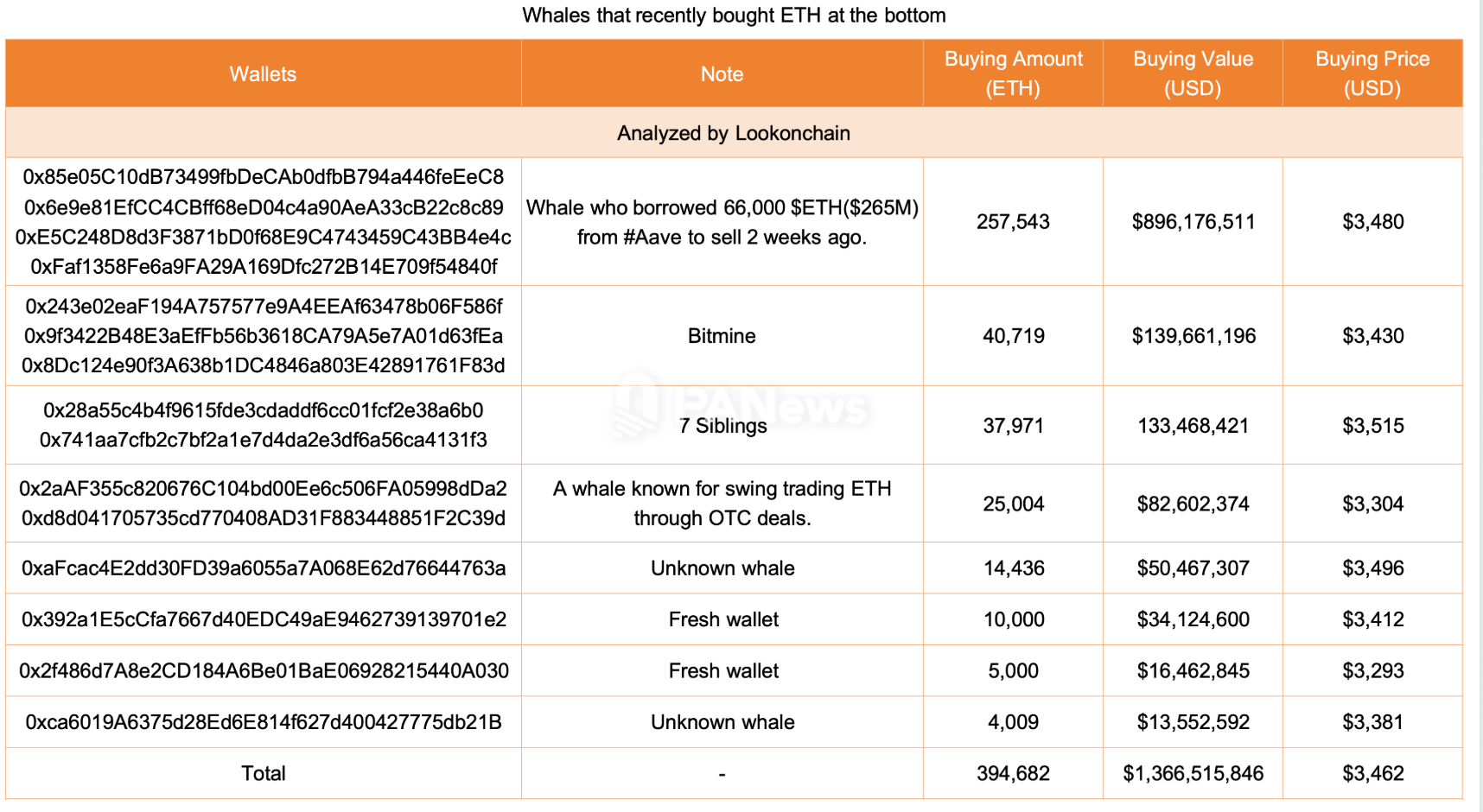1483x812 pixels.
Task: Open wallet address starting with 0xaFcac4E2dd30
Action: tap(264, 568)
